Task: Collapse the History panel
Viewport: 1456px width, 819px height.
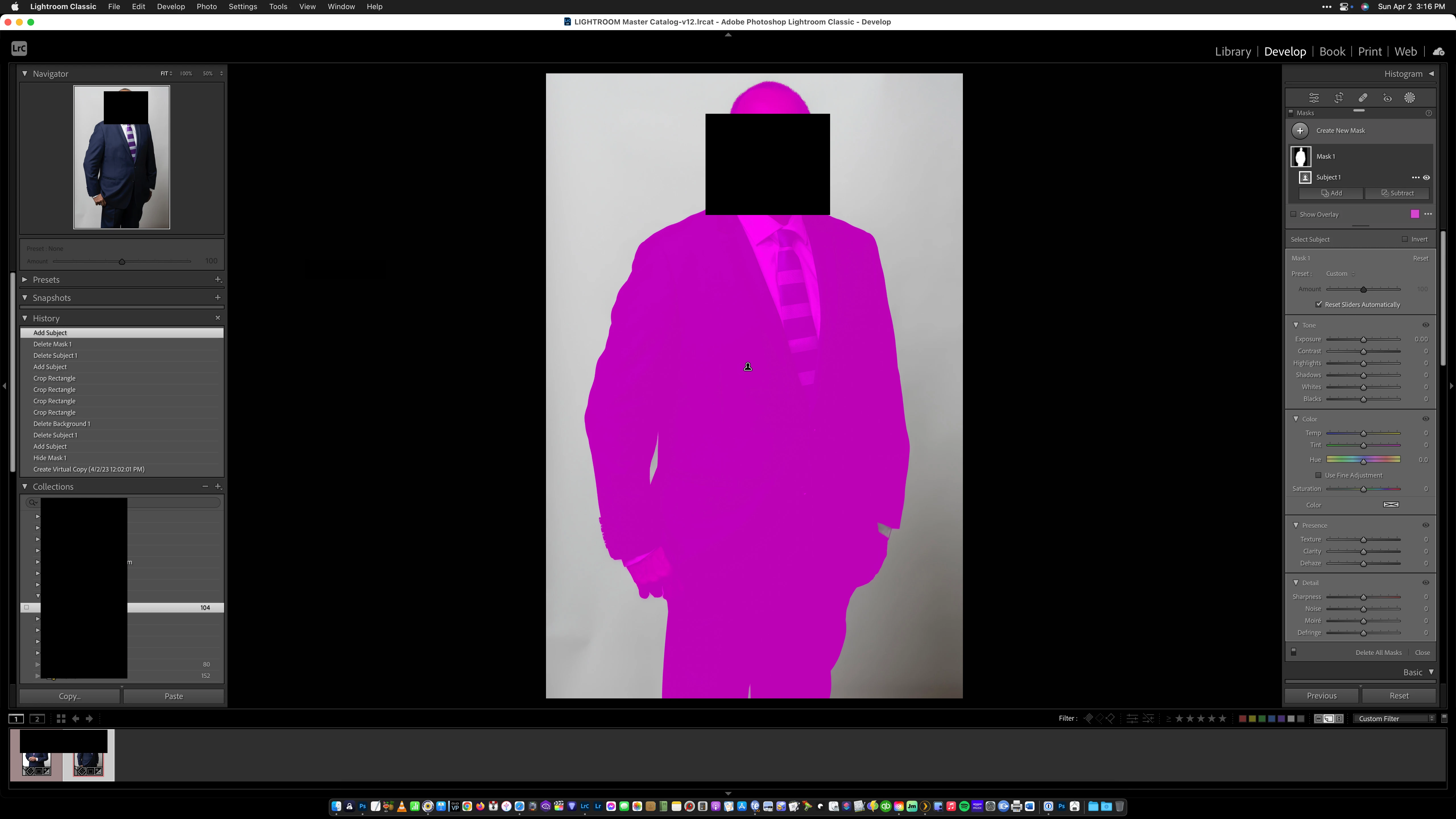Action: [x=25, y=318]
